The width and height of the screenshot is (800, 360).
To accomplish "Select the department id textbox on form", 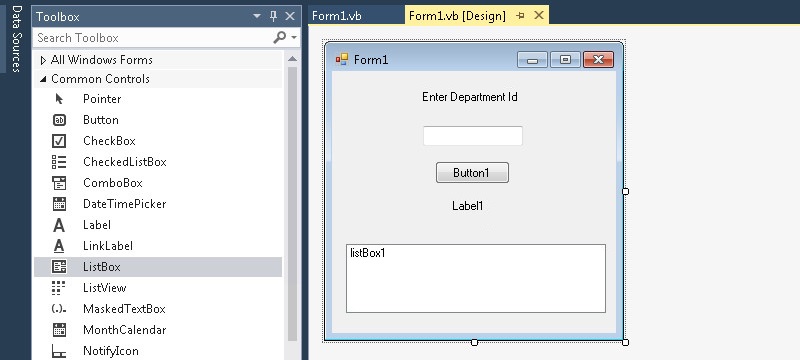I will click(472, 136).
